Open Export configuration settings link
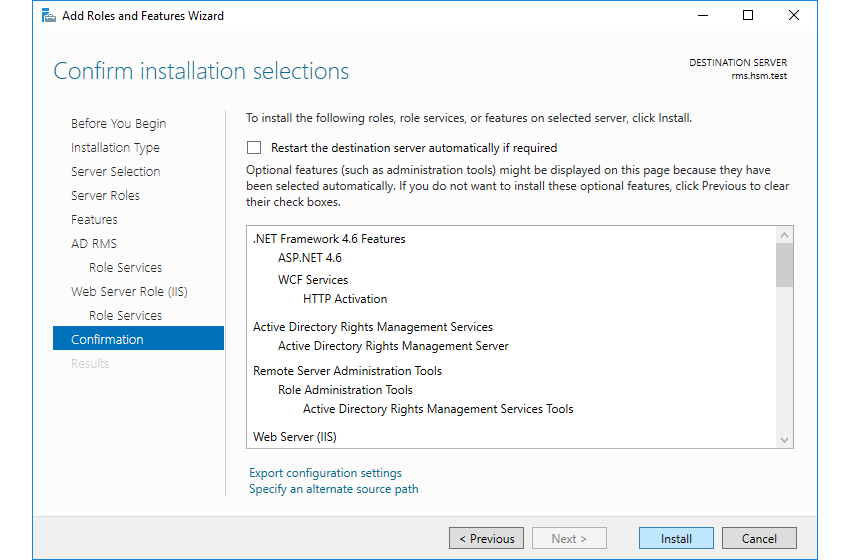 point(325,473)
